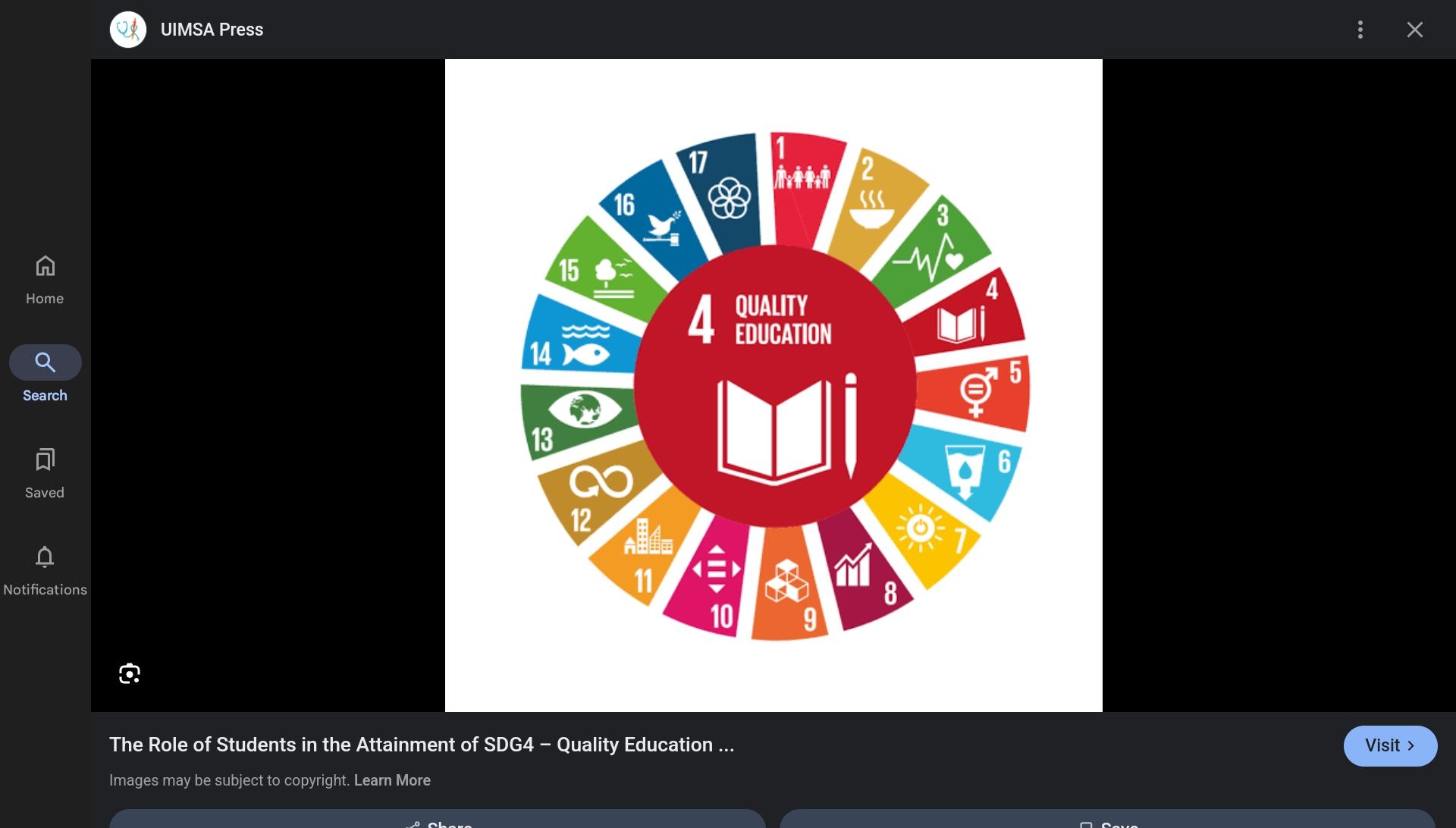Open the Home section in sidebar

[x=45, y=280]
